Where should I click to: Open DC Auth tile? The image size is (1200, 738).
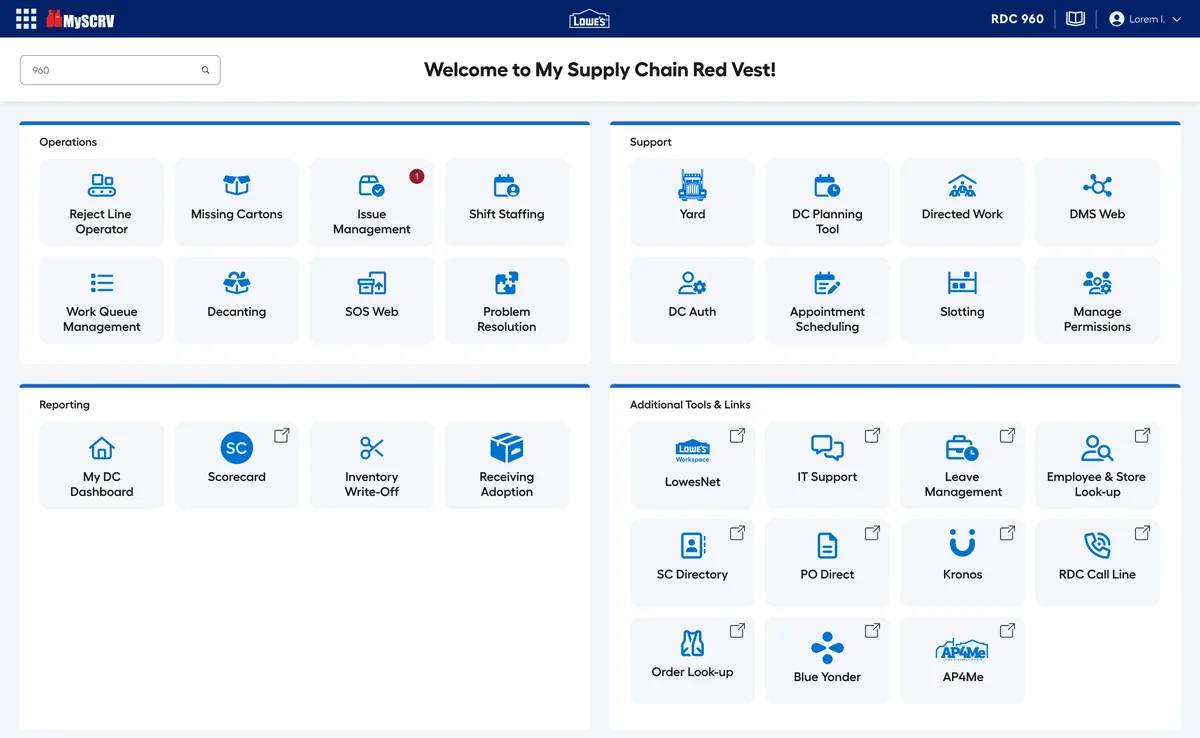(x=692, y=301)
